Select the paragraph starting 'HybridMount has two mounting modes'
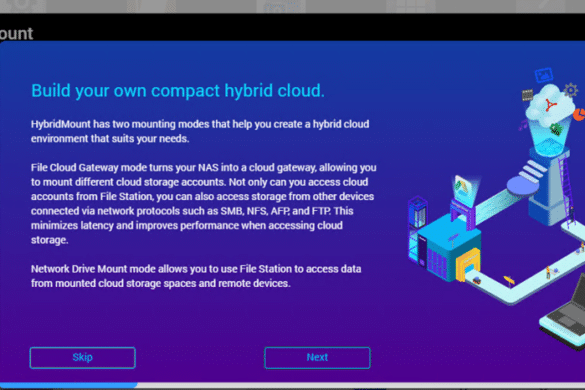 200,131
